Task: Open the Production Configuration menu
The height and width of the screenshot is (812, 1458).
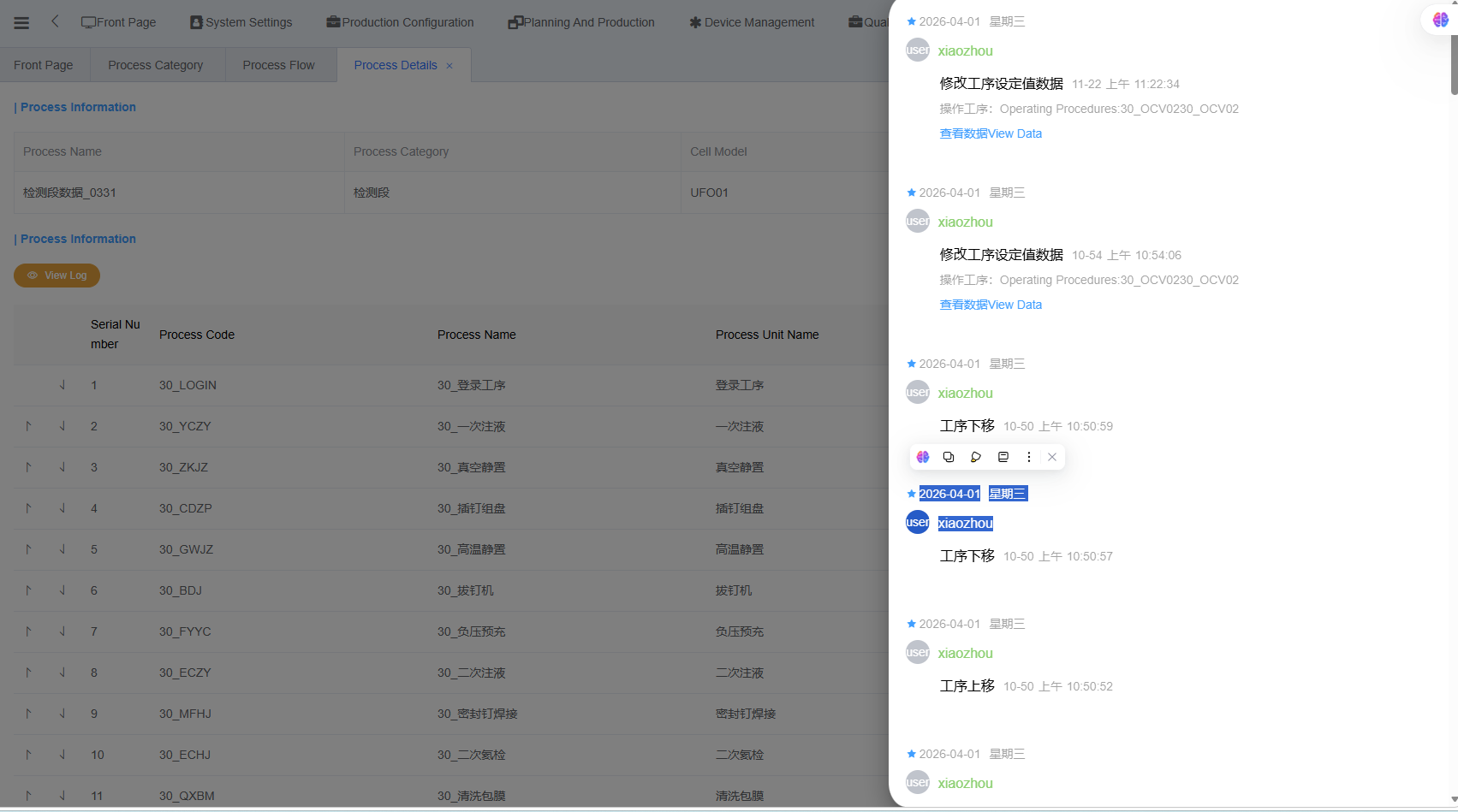Action: [x=400, y=22]
